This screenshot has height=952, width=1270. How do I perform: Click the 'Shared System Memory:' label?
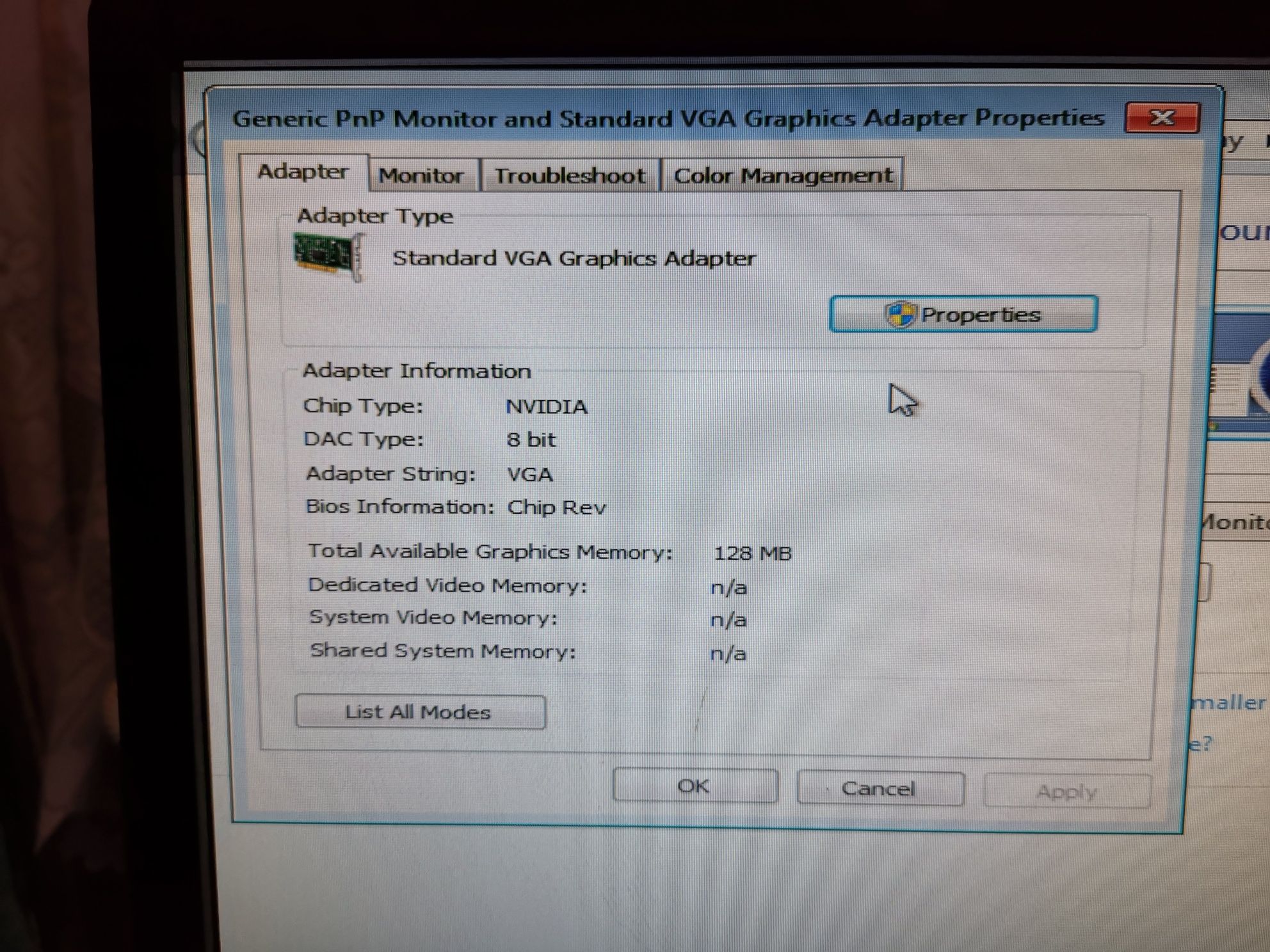click(443, 651)
